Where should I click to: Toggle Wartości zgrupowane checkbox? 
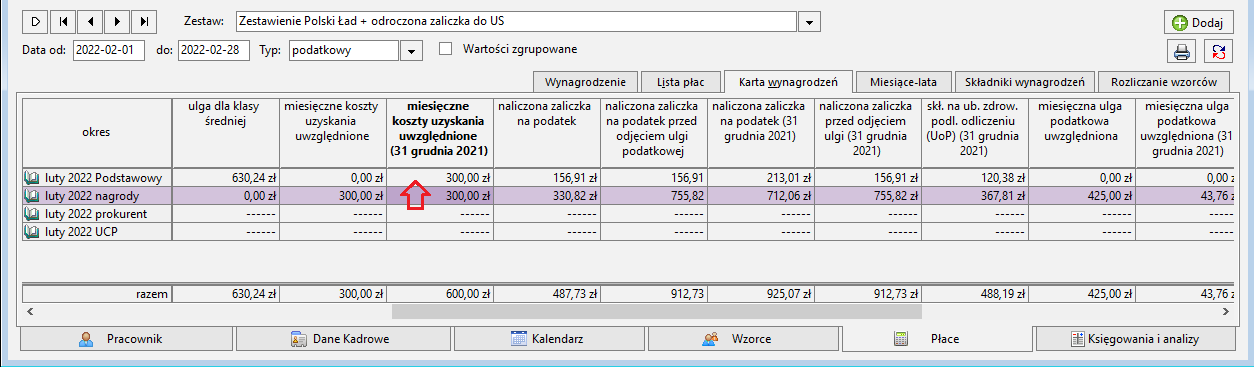click(x=446, y=48)
